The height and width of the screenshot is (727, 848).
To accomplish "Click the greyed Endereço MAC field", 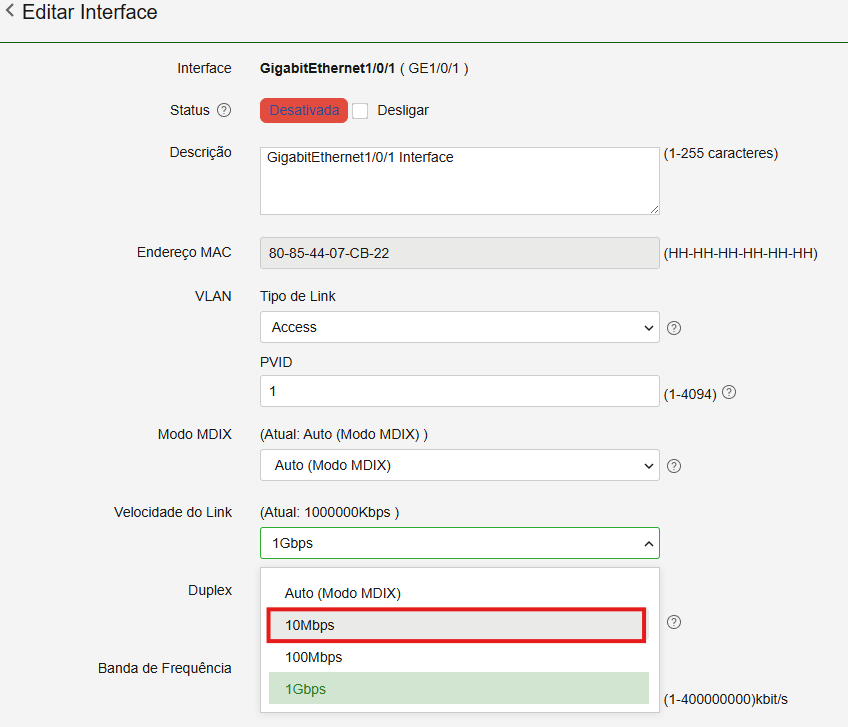I will click(459, 253).
